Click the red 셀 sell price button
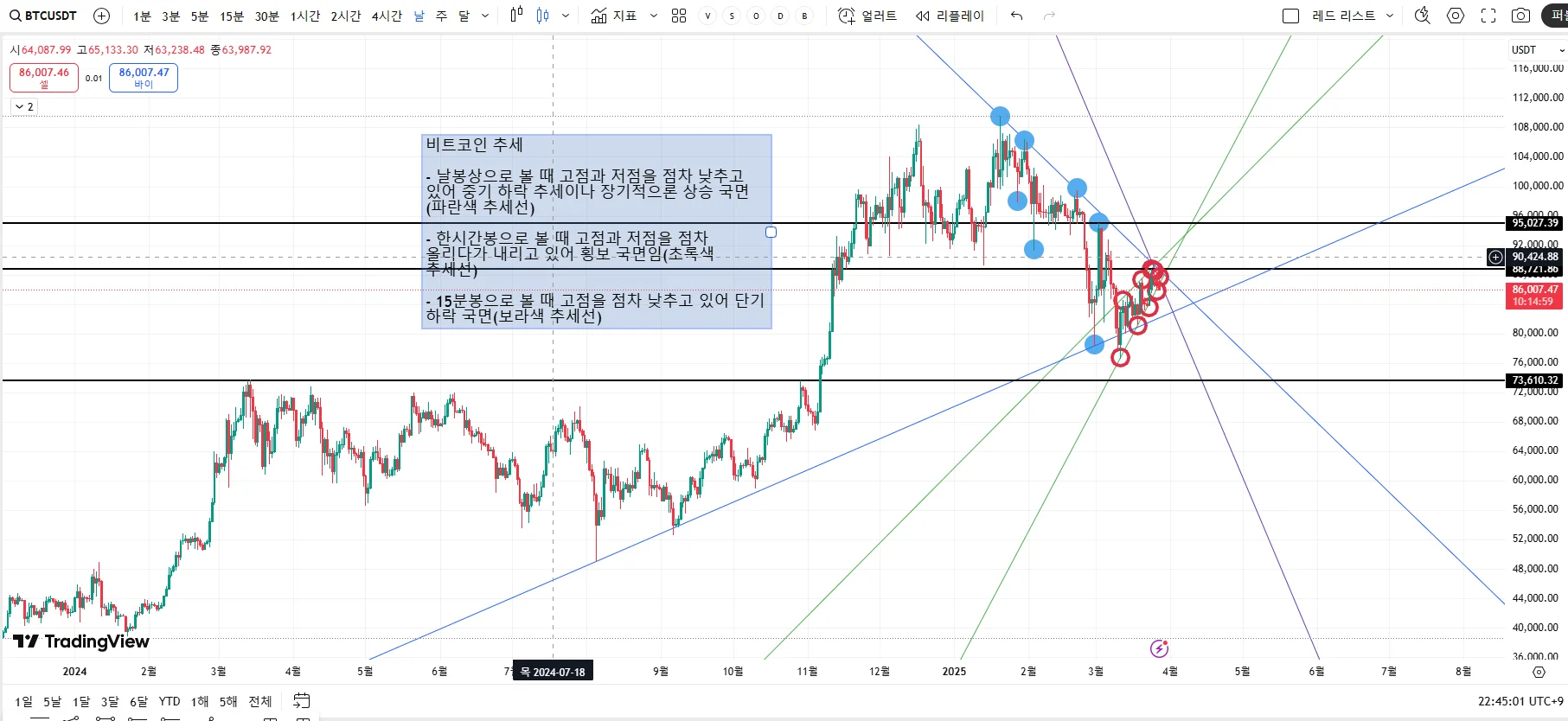 (44, 78)
